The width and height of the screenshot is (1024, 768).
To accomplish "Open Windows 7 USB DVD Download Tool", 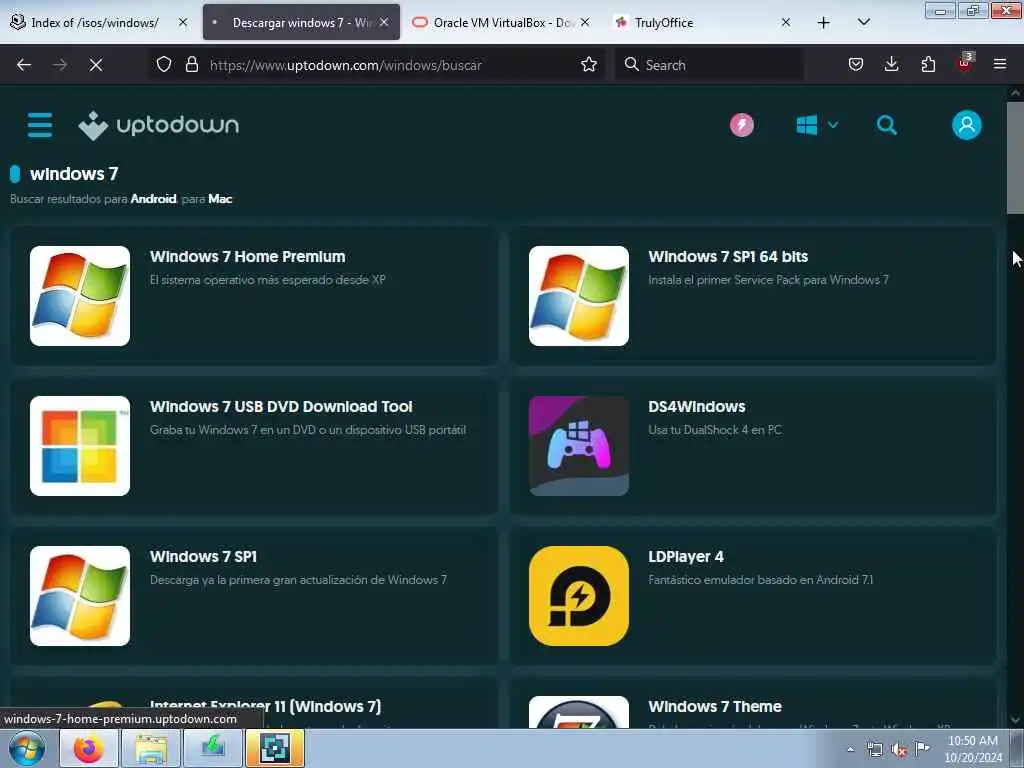I will point(281,407).
